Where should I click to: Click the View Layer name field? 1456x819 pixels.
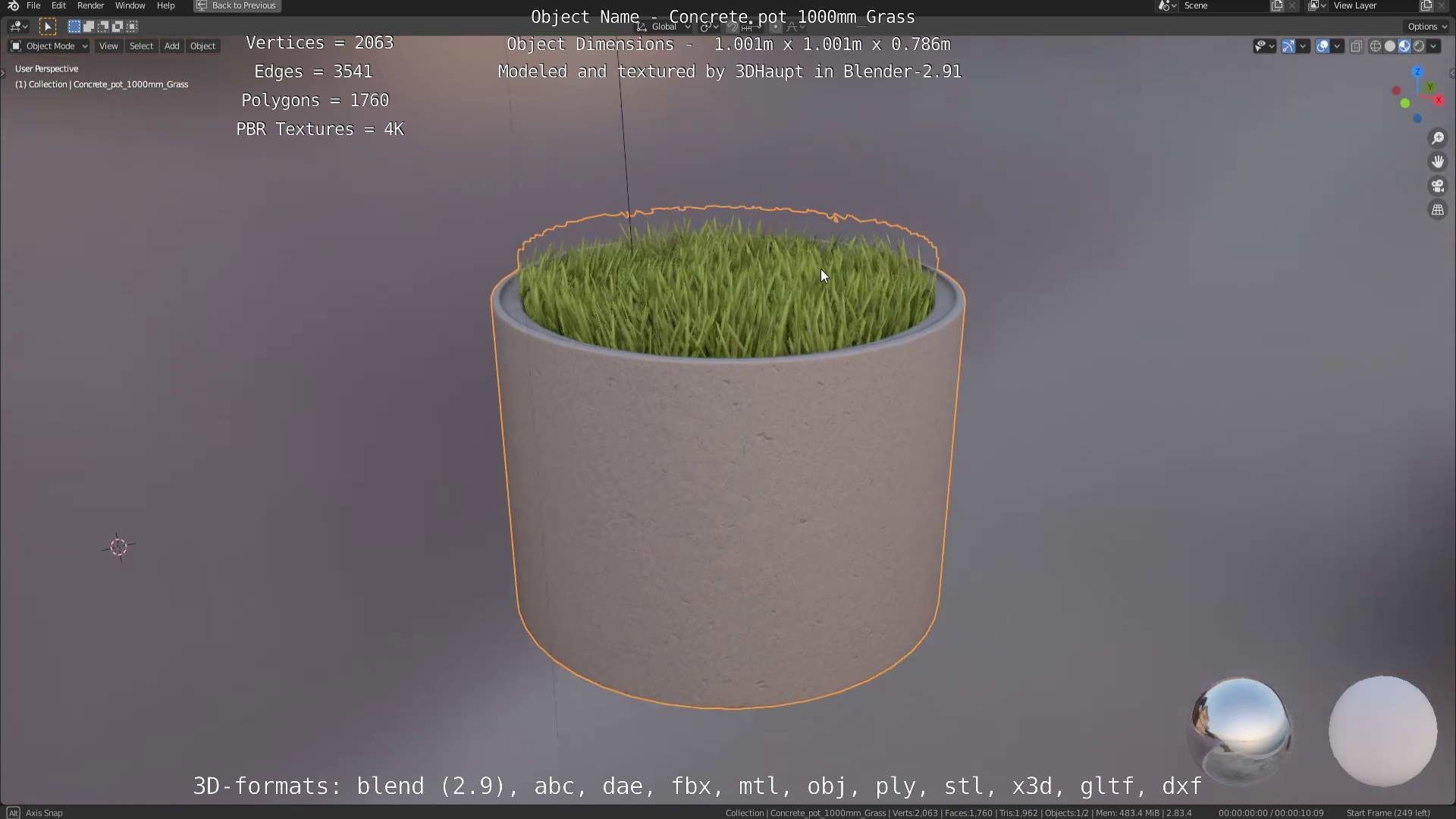(x=1374, y=5)
